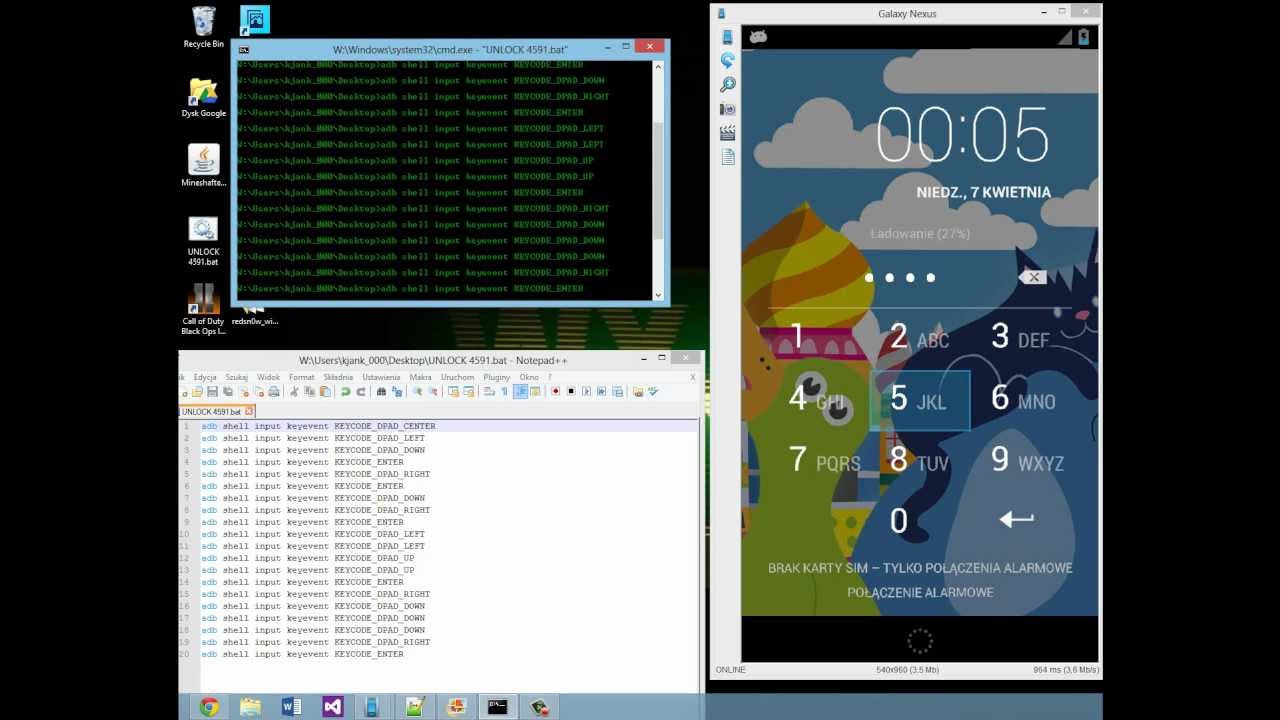Click Run Macro Multiple Times icon in Notepad++
This screenshot has height=720, width=1280.
[602, 391]
